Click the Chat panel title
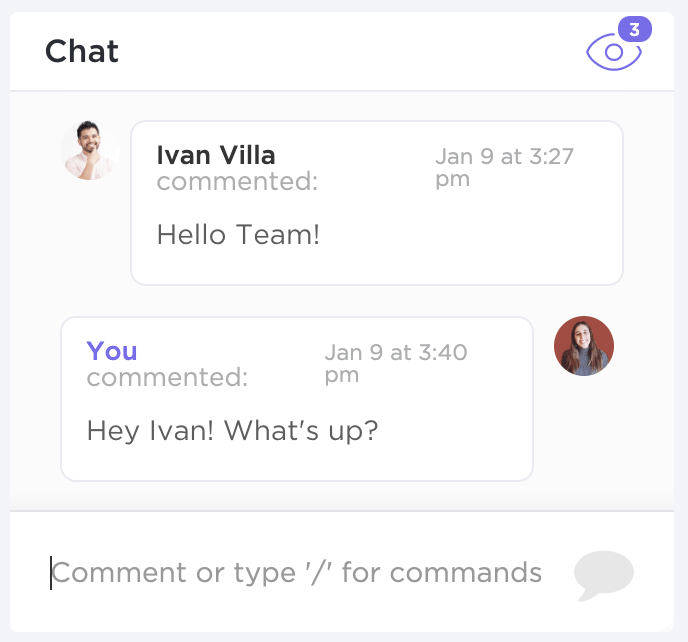 pos(82,51)
